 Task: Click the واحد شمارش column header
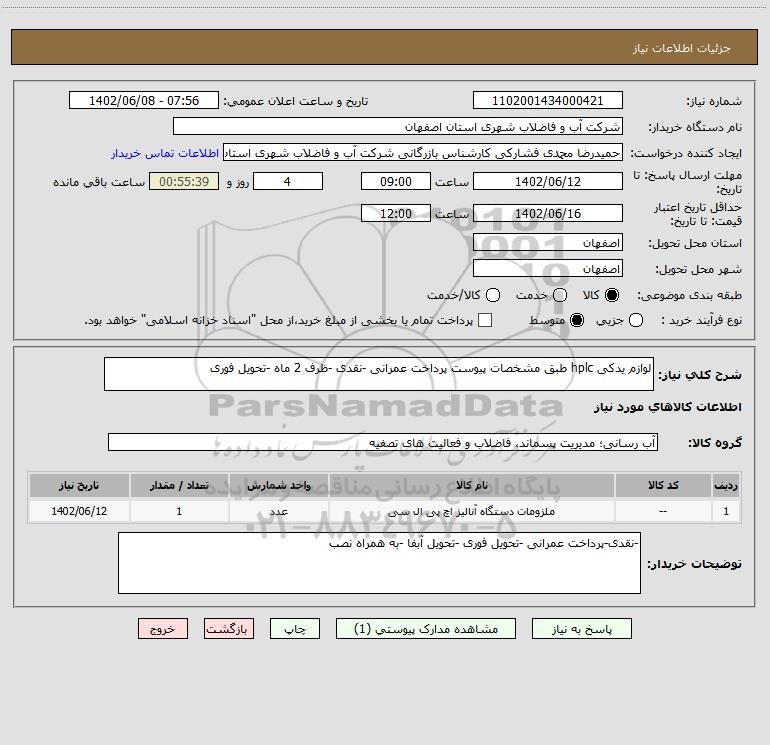pos(278,485)
